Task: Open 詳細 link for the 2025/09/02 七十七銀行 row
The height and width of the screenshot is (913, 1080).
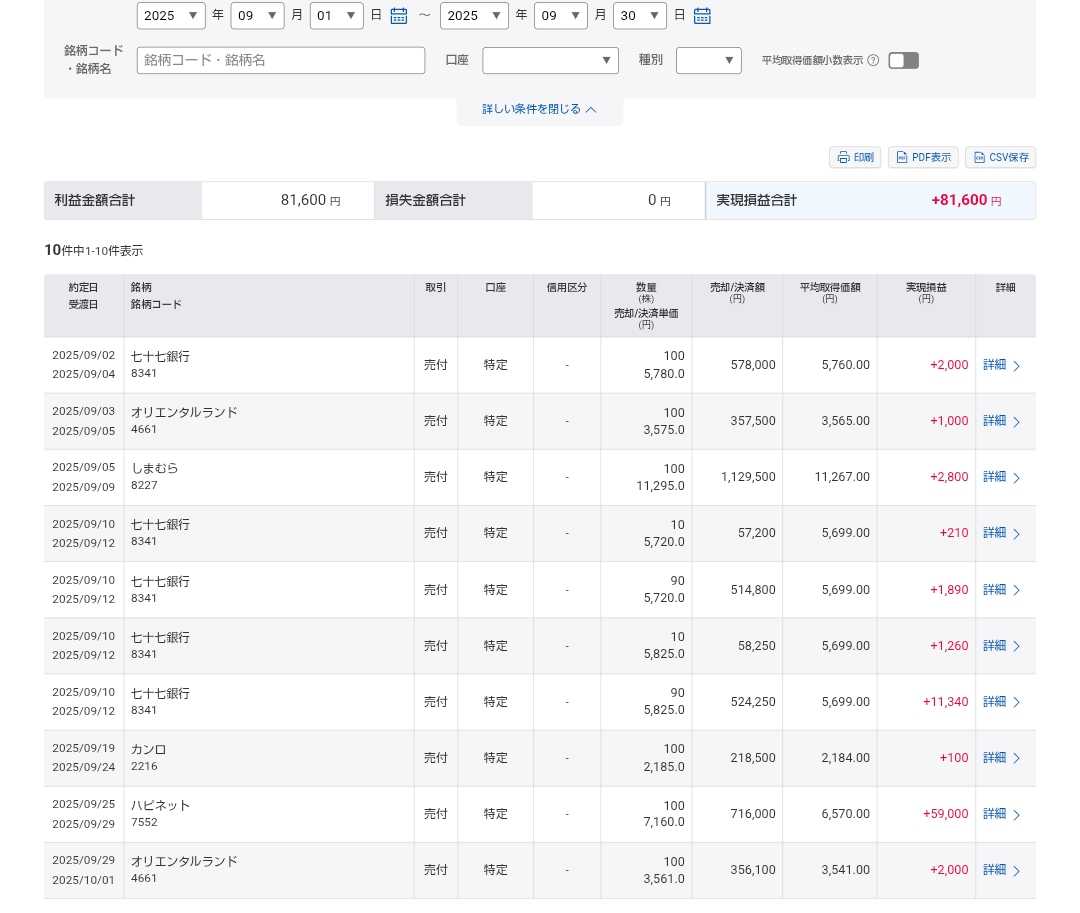Action: [994, 365]
